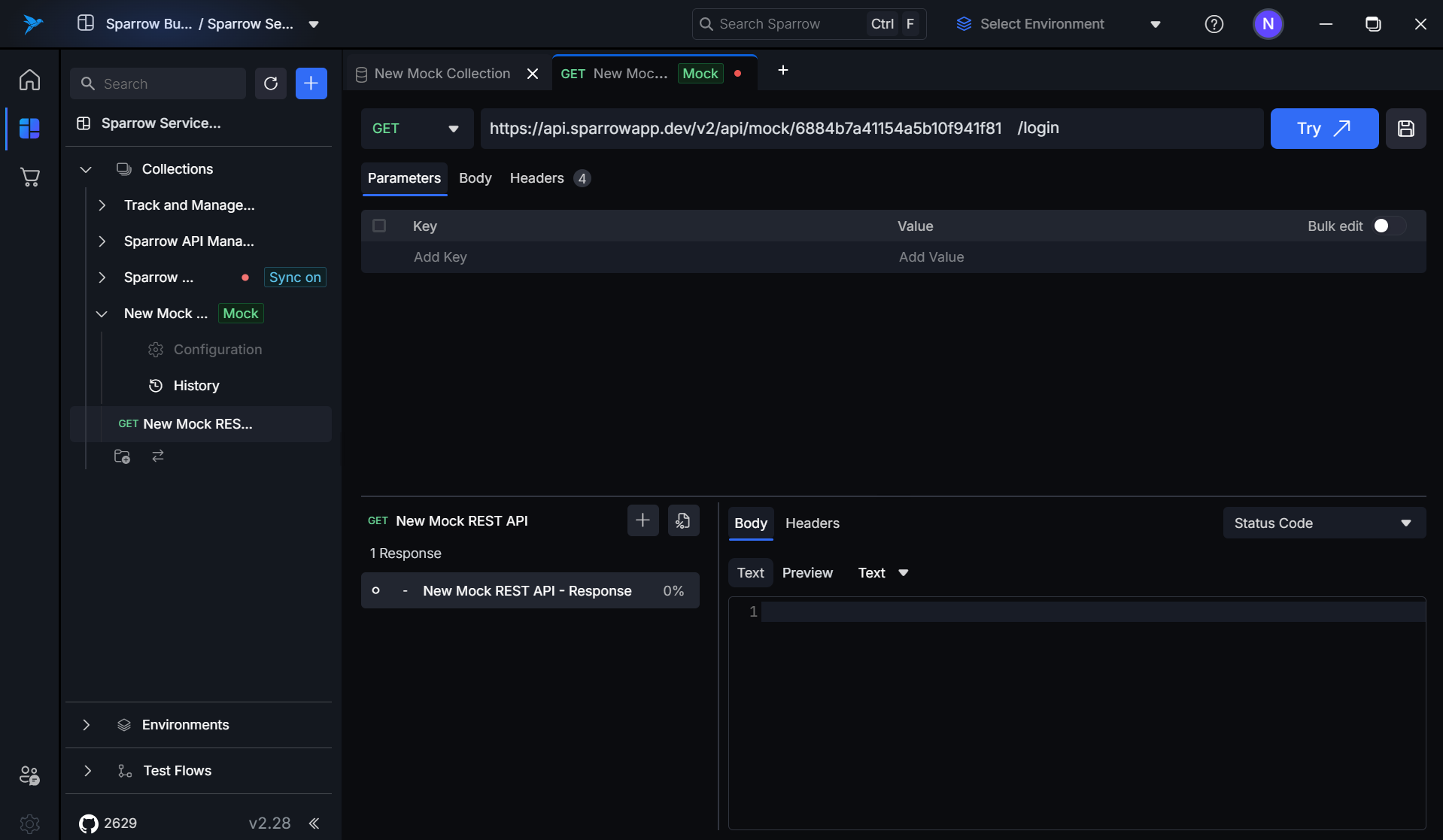Refresh the collections list
The width and height of the screenshot is (1443, 840).
271,83
